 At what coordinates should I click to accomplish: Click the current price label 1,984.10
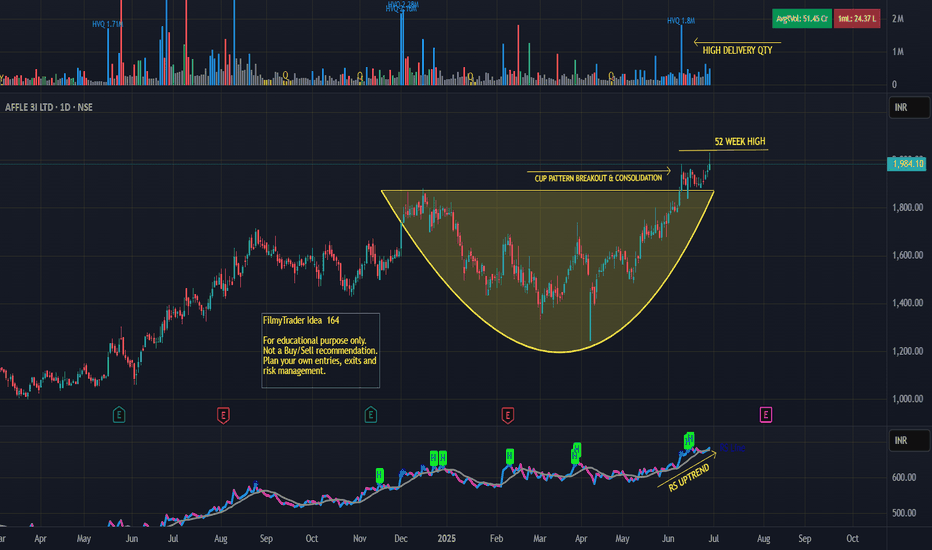tap(907, 164)
